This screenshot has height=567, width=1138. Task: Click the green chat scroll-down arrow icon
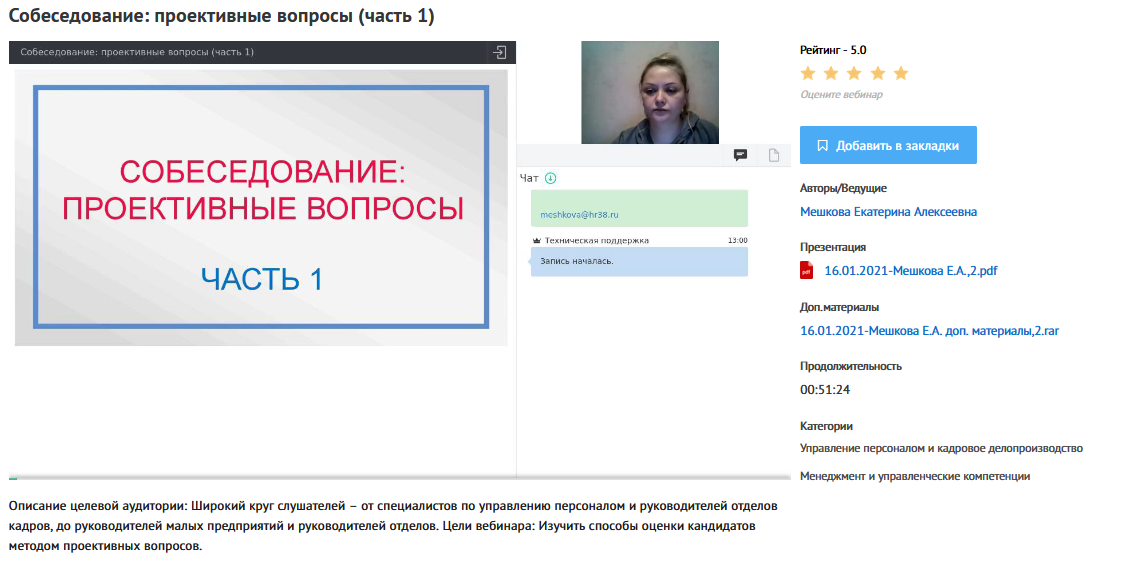pos(550,178)
